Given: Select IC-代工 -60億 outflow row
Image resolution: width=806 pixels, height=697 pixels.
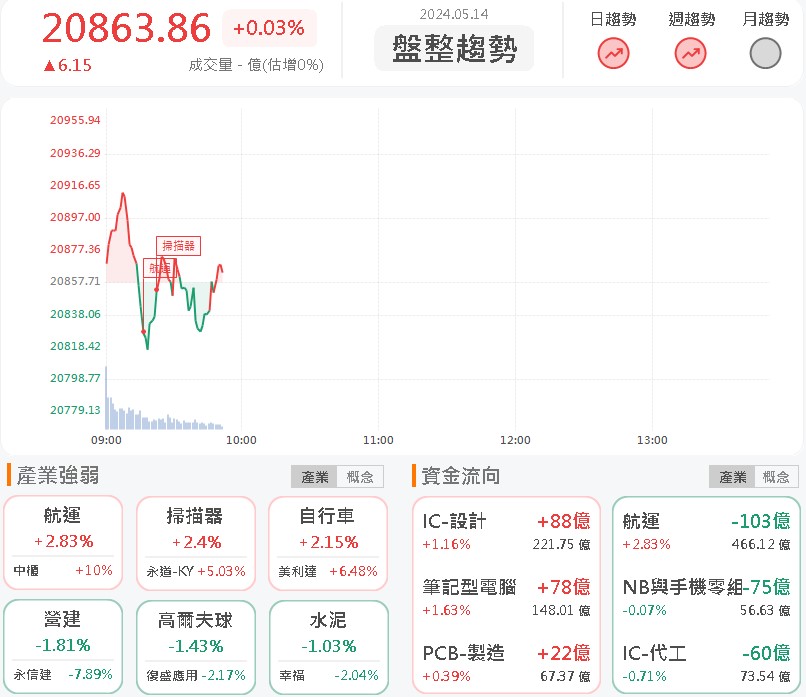Looking at the screenshot, I should pos(706,663).
